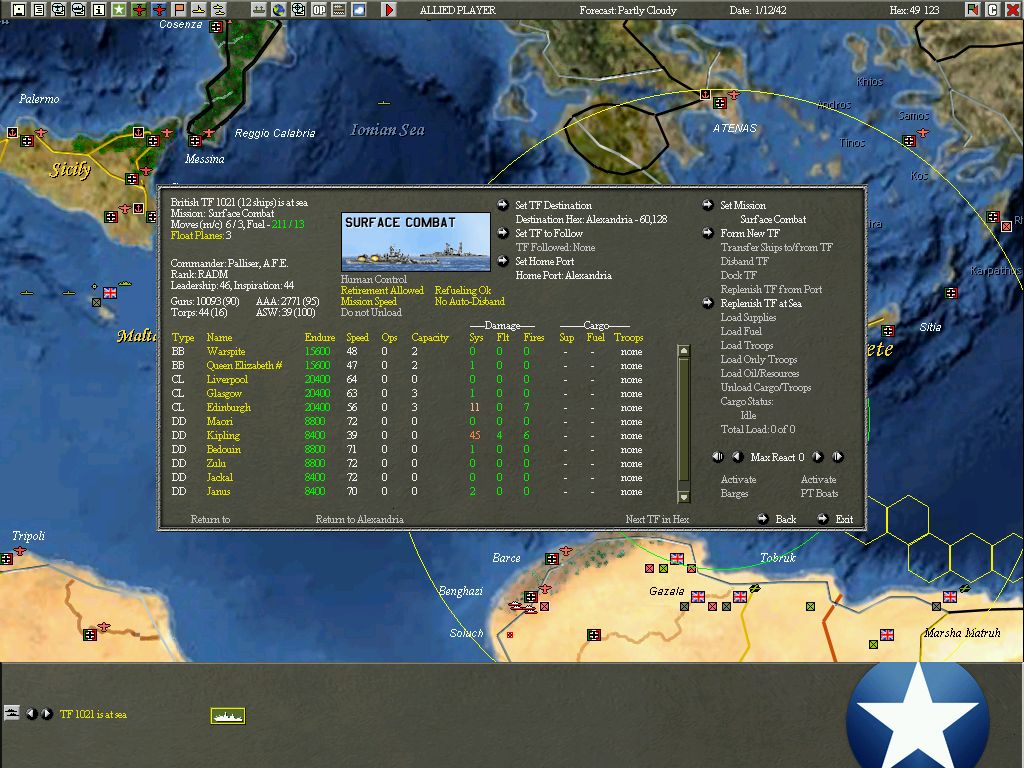Screen dimensions: 1024x768
Task: Click the base icon above ATENAS
Action: (x=719, y=103)
